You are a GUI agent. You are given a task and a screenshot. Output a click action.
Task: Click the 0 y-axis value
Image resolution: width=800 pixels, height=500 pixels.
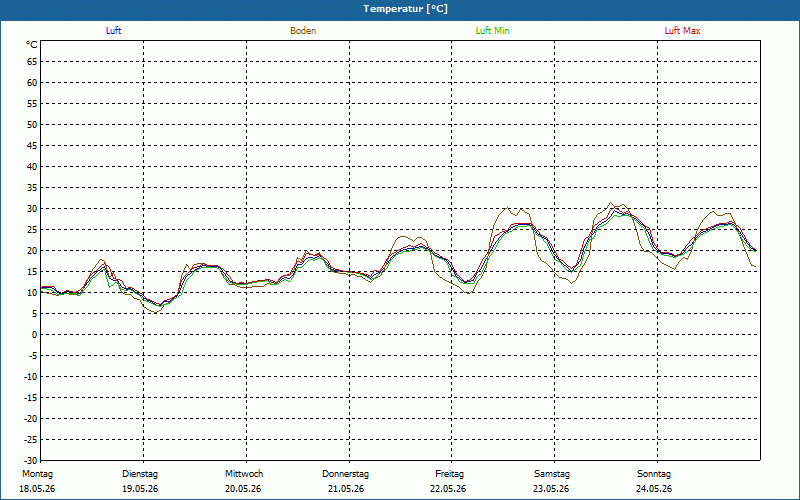35,335
